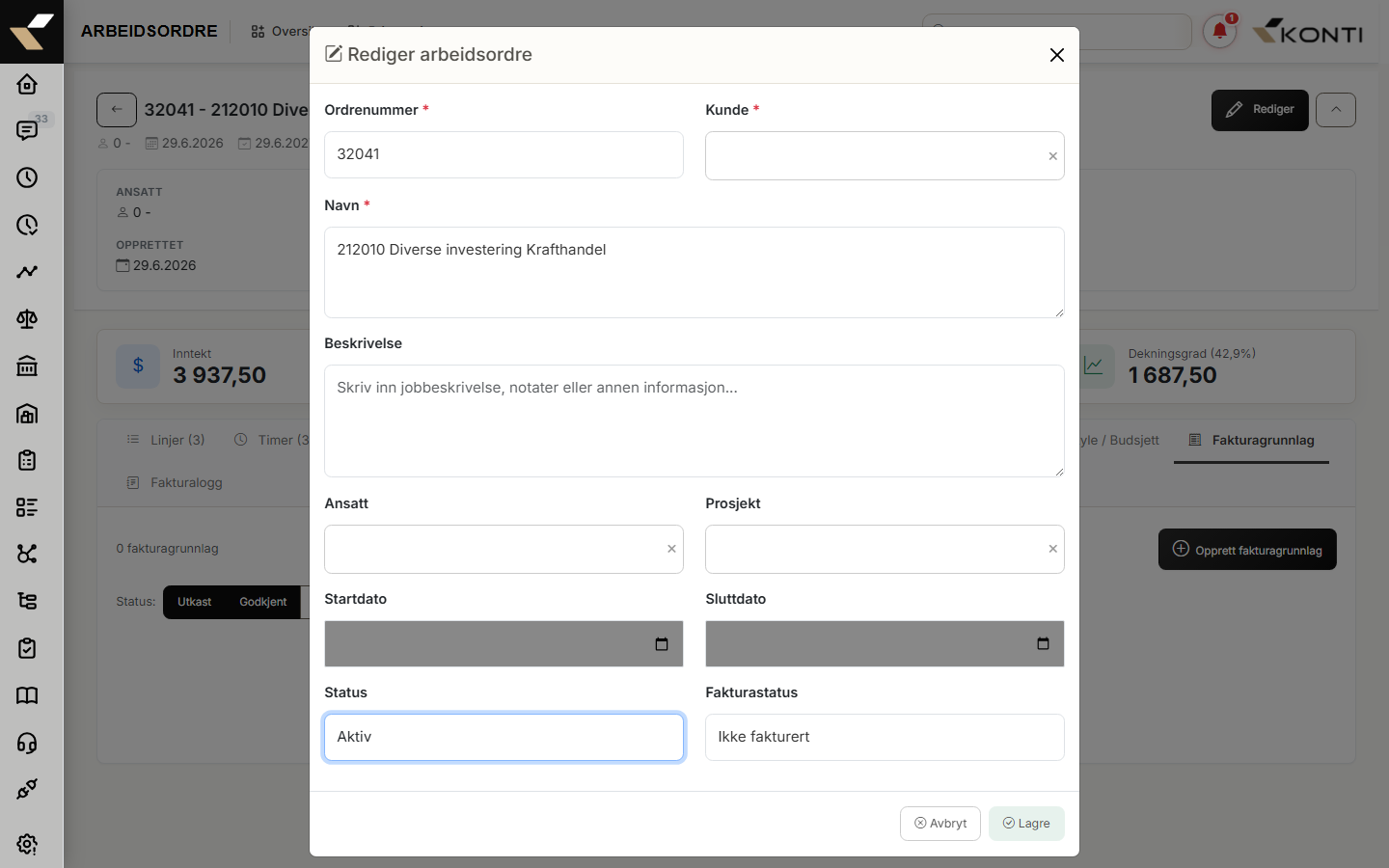Open the Oversikt menu item in header

[x=280, y=32]
